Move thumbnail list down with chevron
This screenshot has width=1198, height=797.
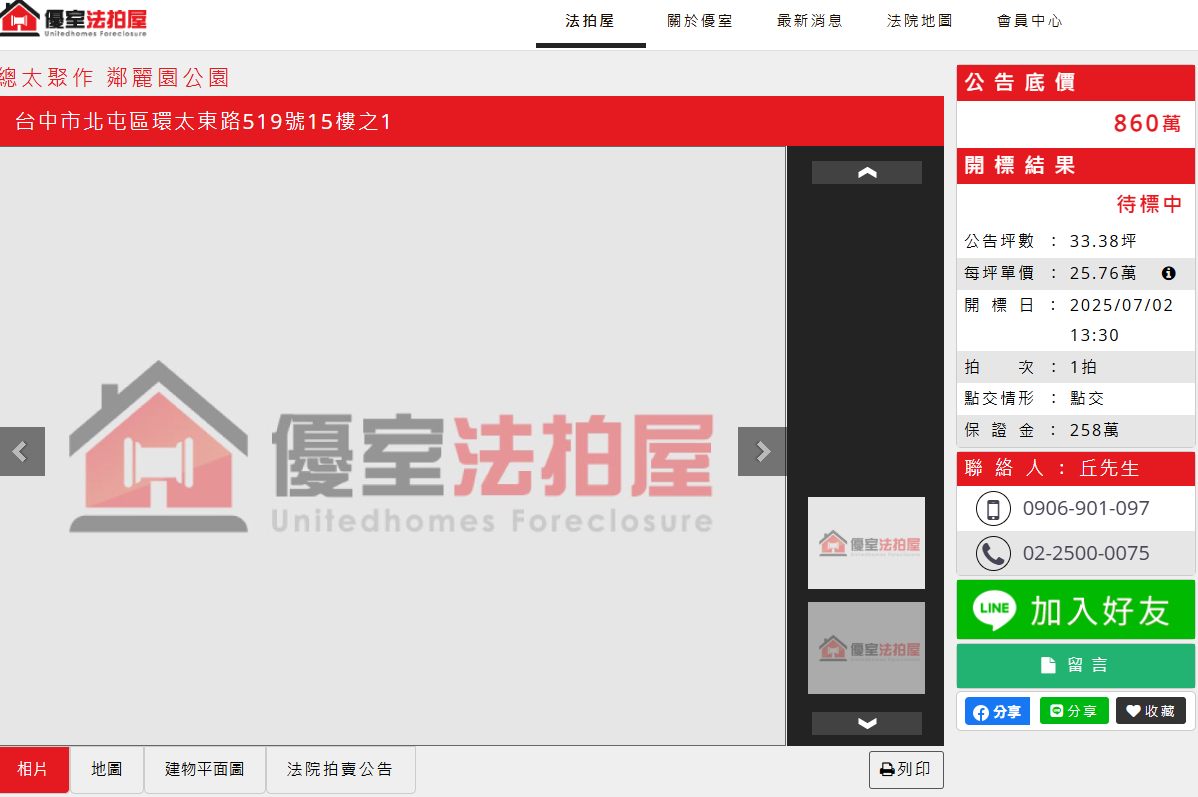click(x=866, y=723)
